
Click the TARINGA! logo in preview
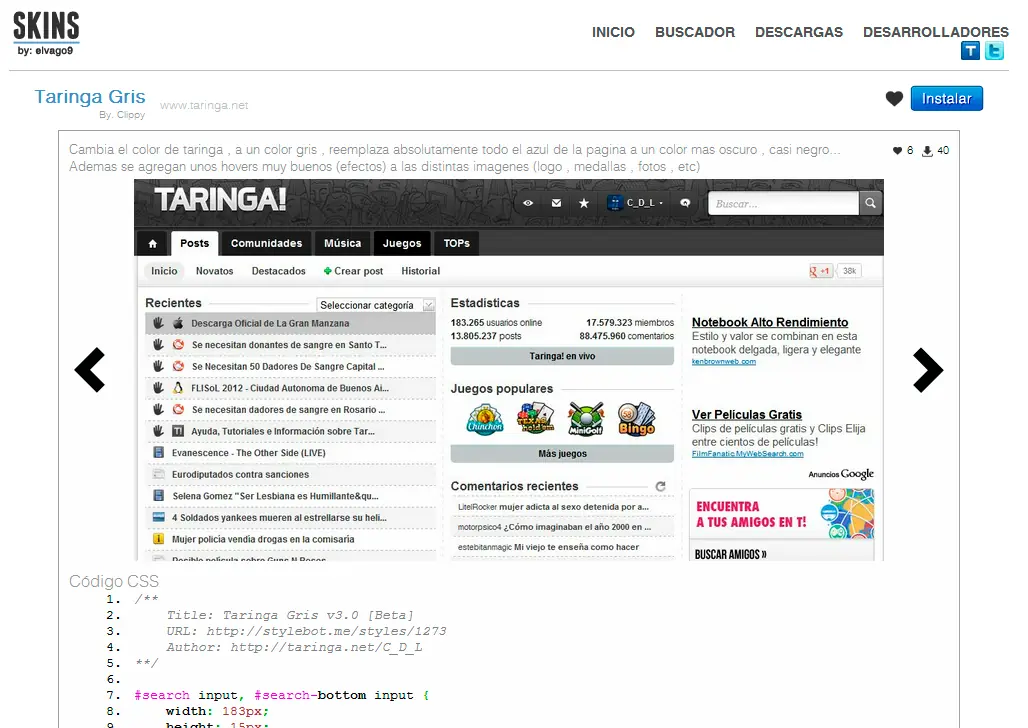[220, 199]
